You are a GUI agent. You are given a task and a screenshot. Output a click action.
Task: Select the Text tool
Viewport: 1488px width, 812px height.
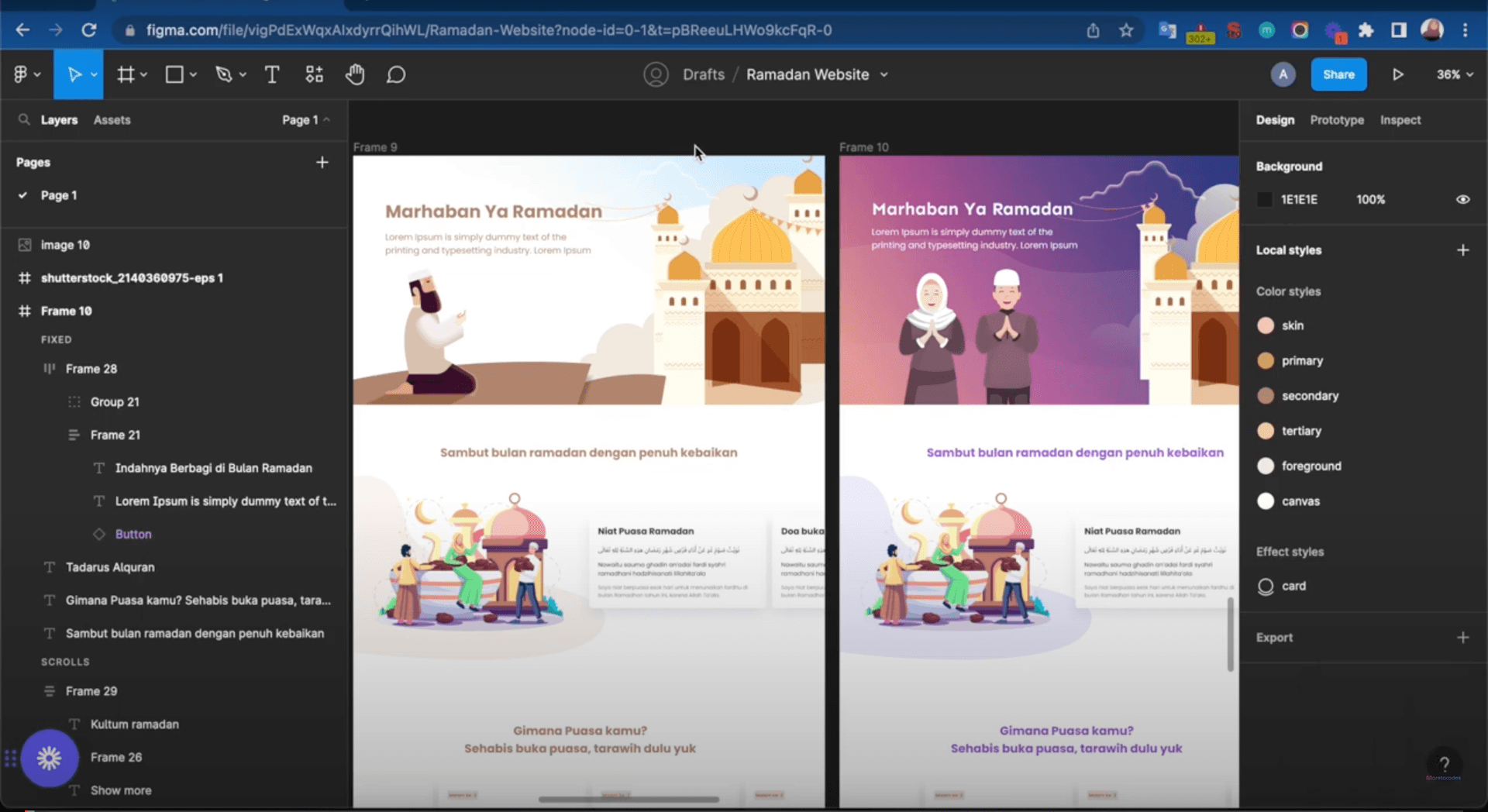[272, 74]
